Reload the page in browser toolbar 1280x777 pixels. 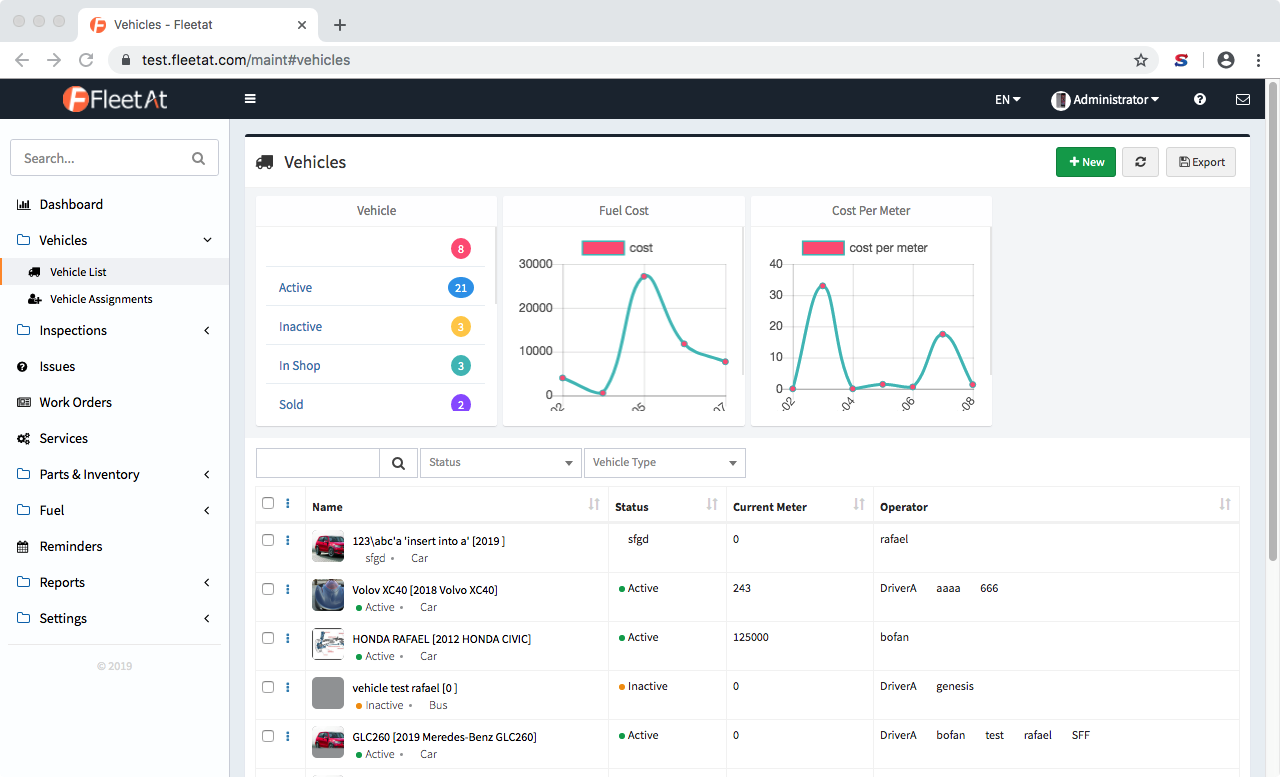86,60
